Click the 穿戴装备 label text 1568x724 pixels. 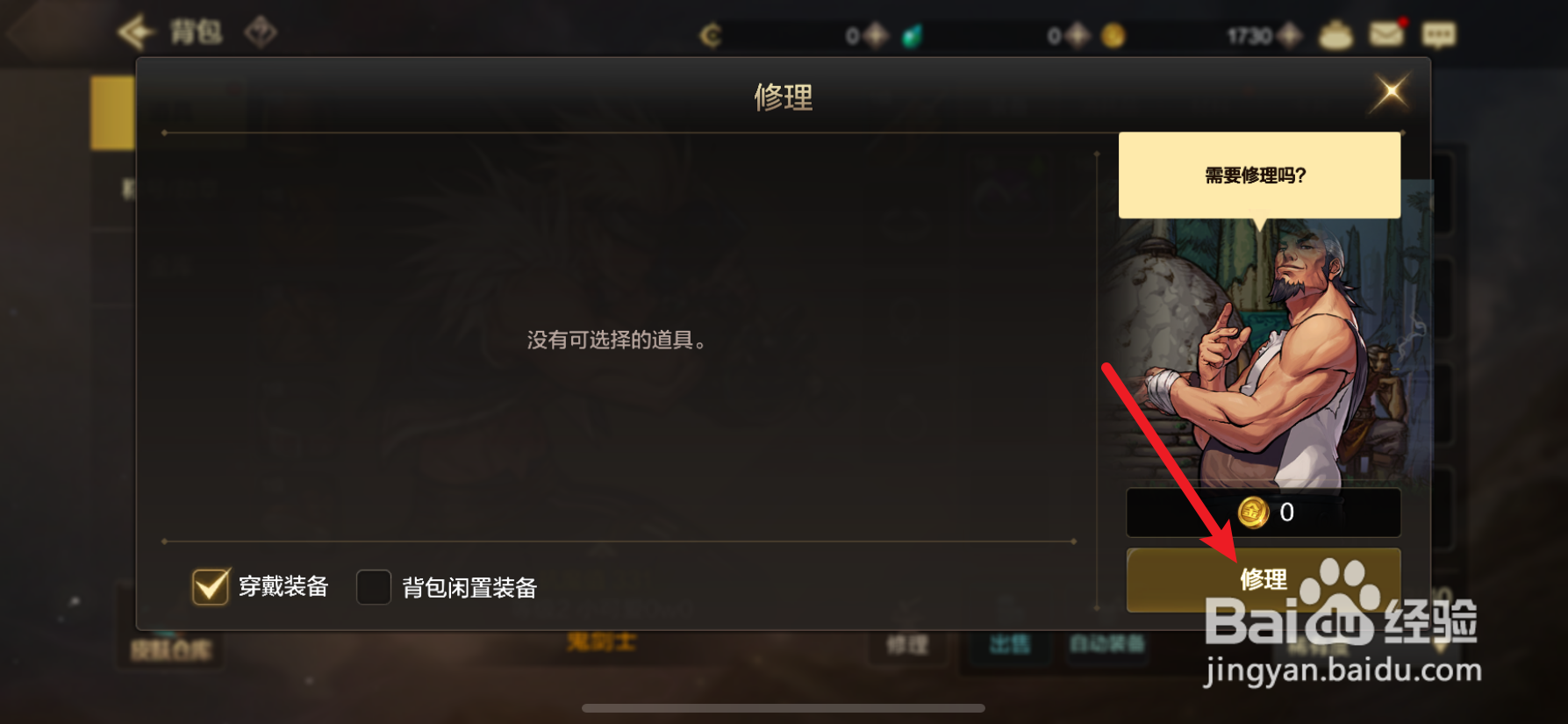pyautogui.click(x=283, y=586)
